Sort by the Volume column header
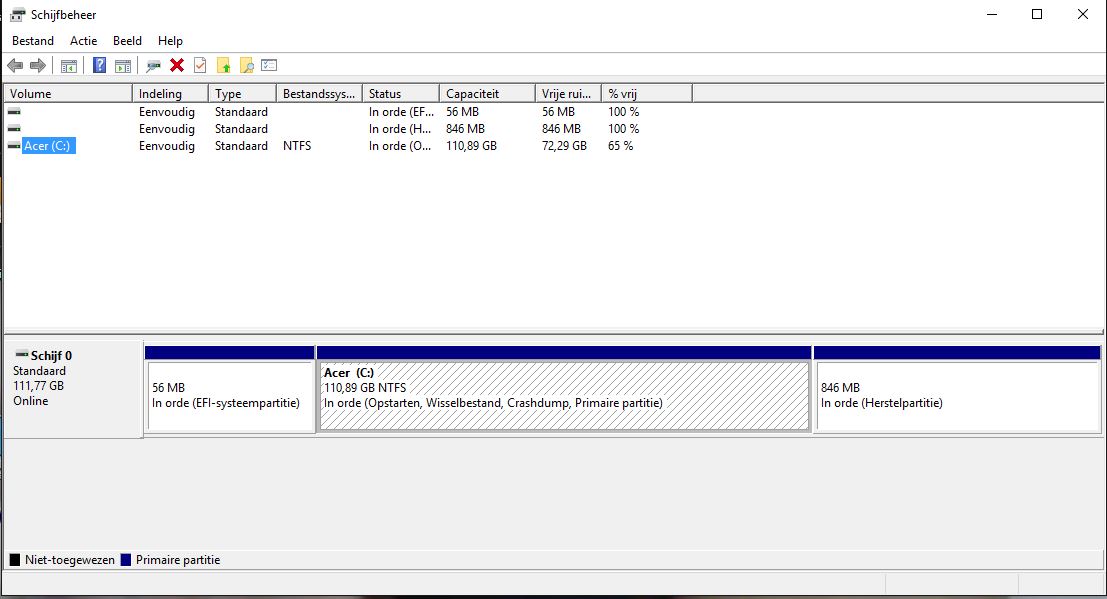1107x599 pixels. 68,93
